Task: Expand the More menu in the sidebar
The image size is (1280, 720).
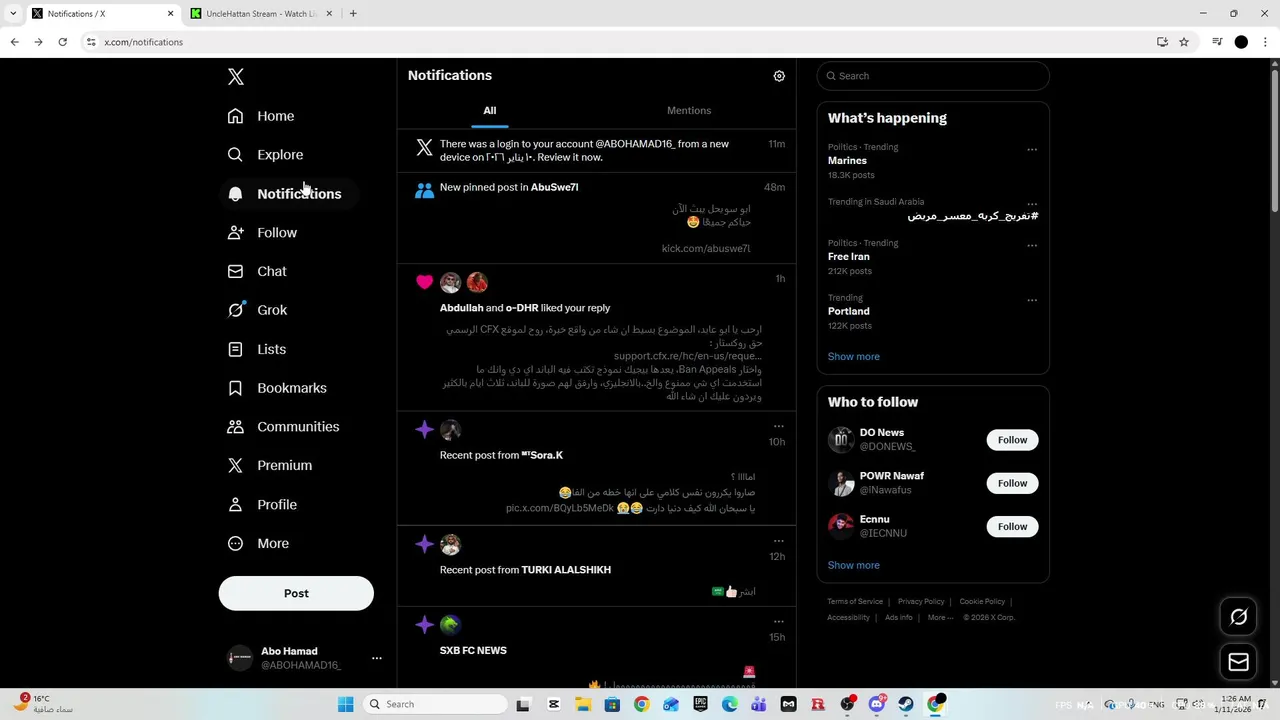Action: [258, 544]
